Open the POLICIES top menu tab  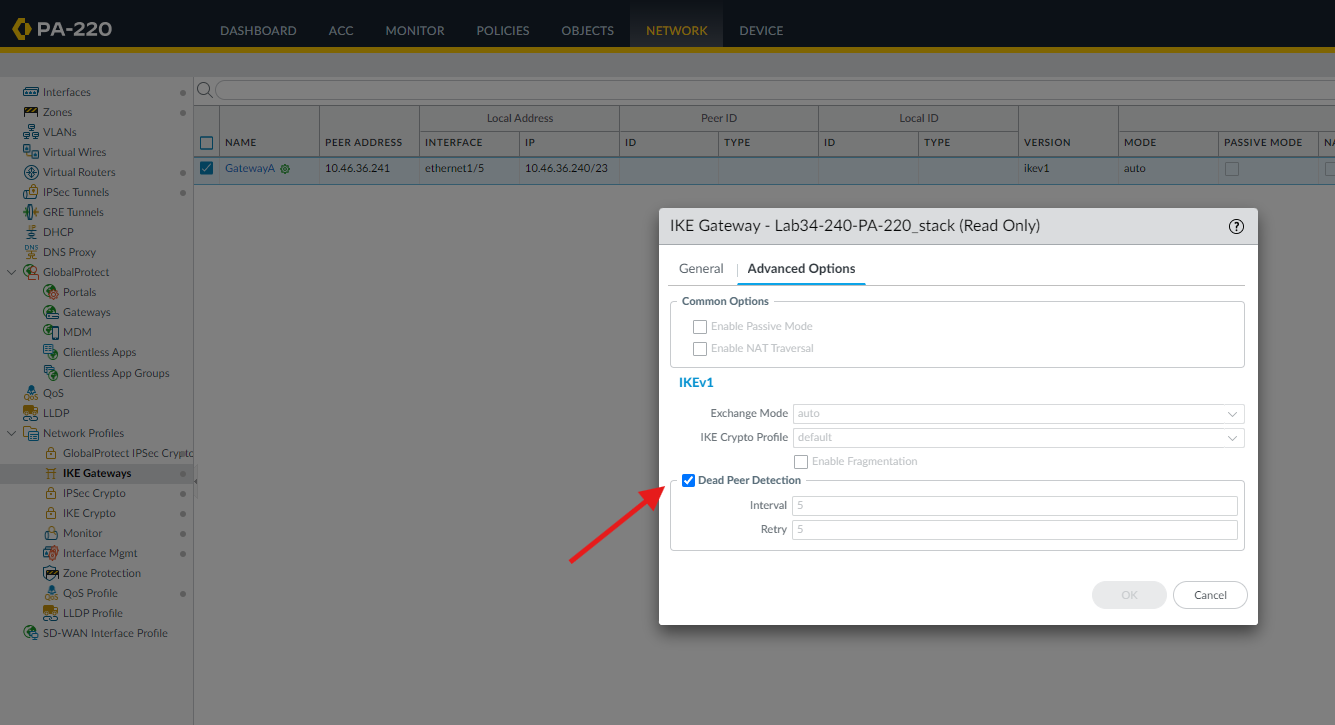[503, 30]
